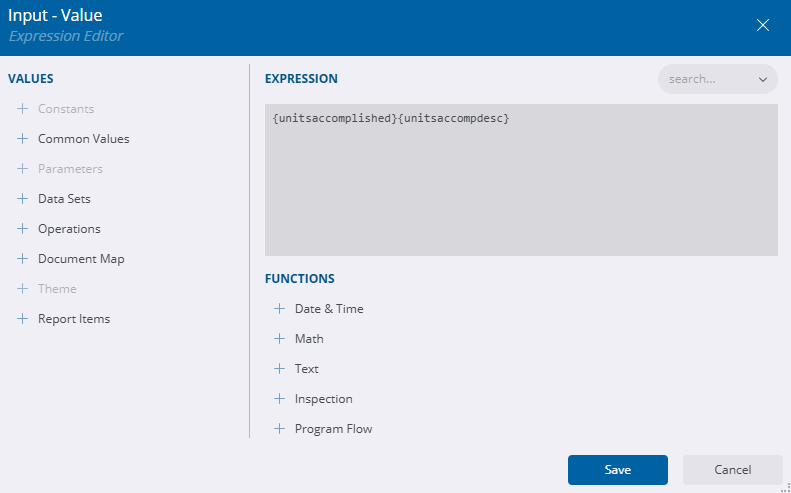Viewport: 791px width, 493px height.
Task: Click the plus icon beside Program Flow
Action: tap(279, 429)
